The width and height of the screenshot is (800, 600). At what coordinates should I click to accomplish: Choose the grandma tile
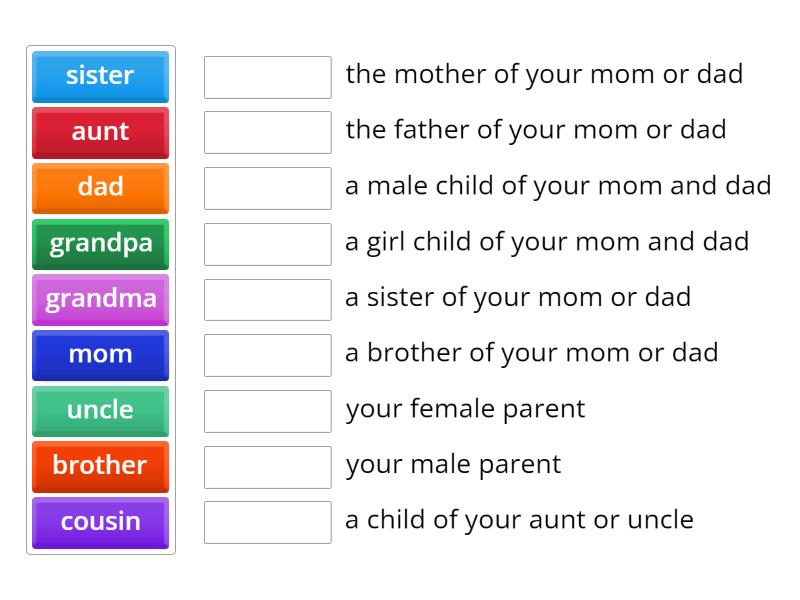coord(100,299)
